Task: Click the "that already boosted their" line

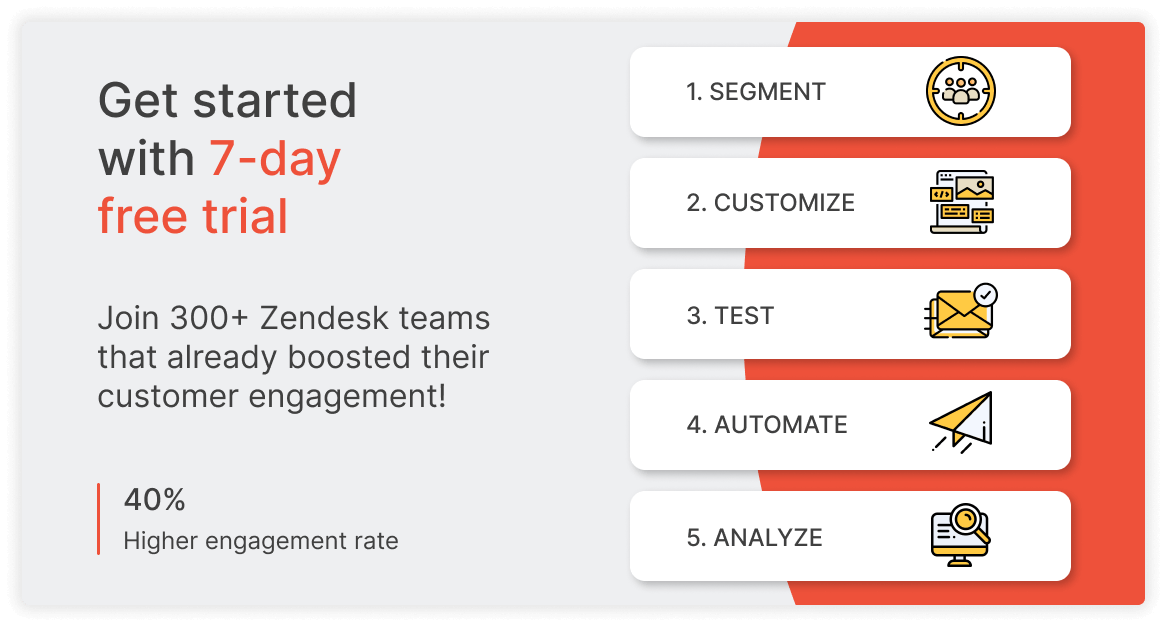Action: (293, 358)
